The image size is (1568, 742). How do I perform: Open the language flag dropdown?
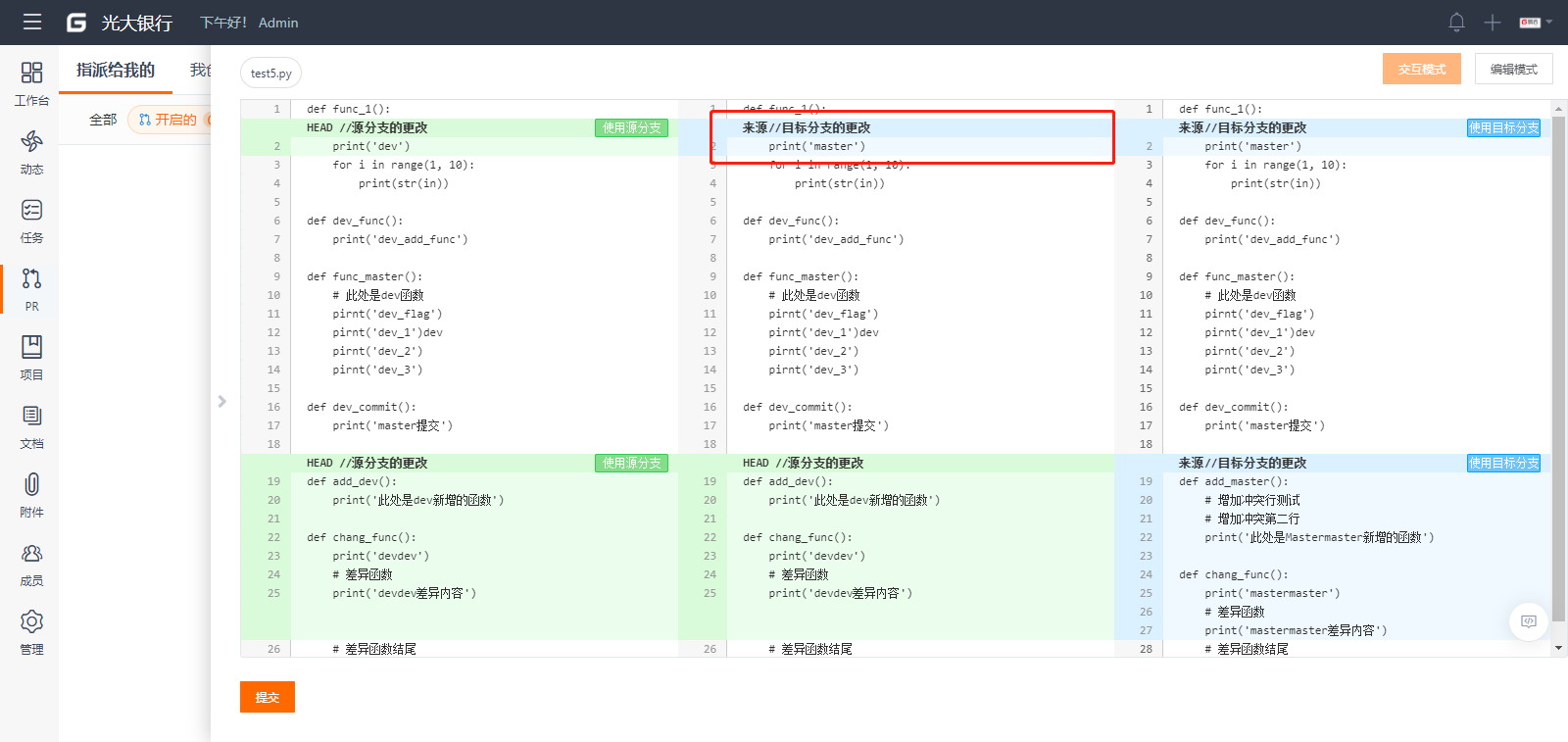[x=1535, y=23]
